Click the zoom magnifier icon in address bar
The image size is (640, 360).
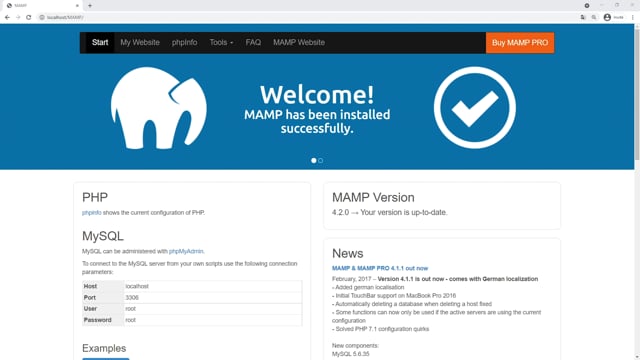click(594, 18)
